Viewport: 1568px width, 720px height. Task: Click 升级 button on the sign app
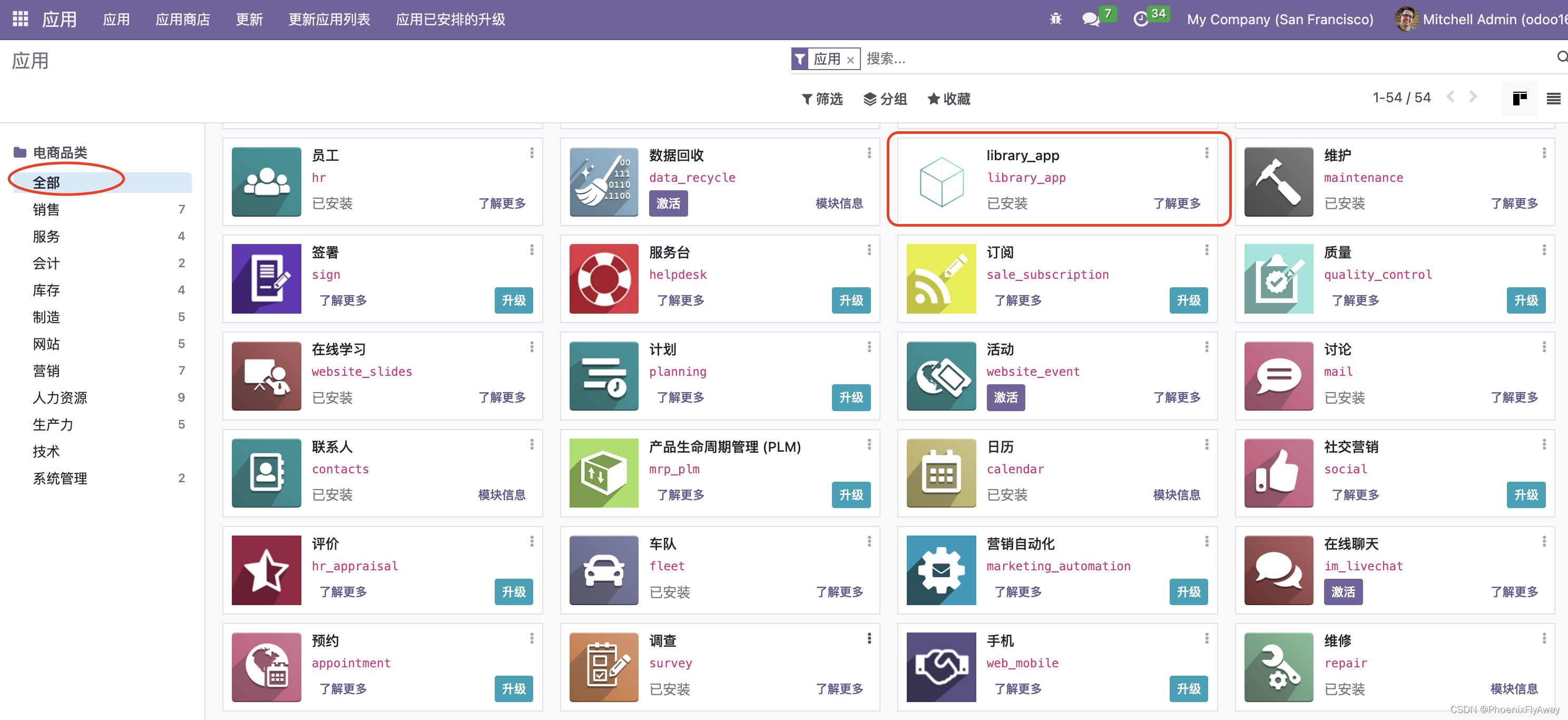(x=513, y=300)
